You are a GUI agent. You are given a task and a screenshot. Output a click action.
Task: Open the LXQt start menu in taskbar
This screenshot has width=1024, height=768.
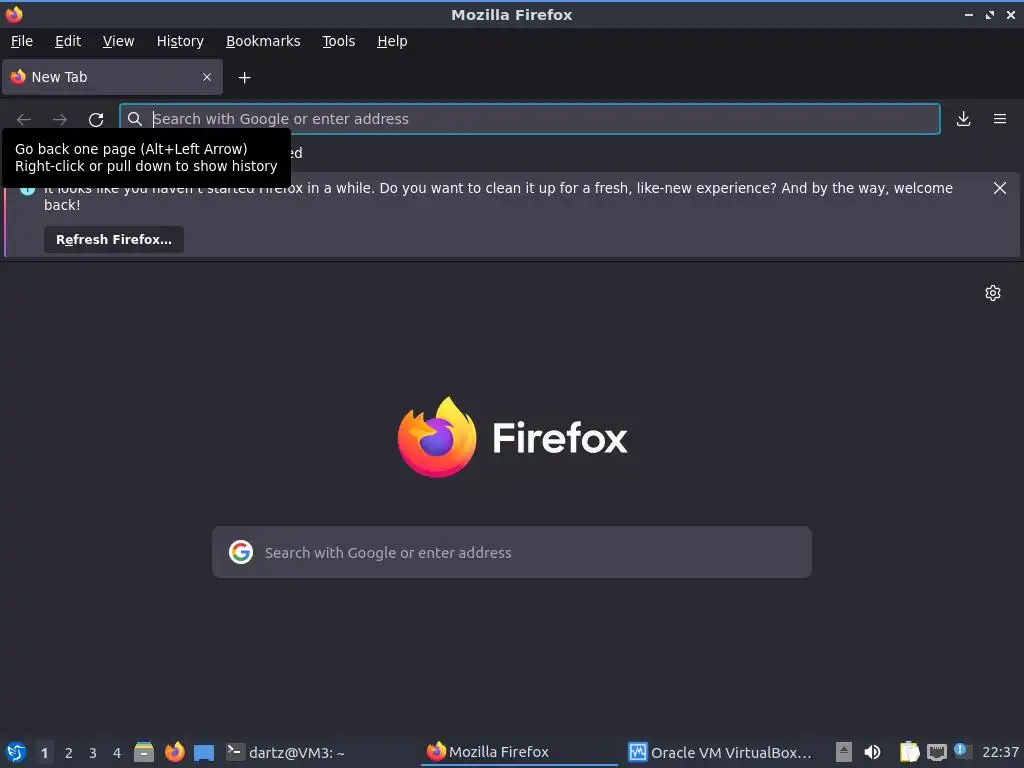point(16,752)
